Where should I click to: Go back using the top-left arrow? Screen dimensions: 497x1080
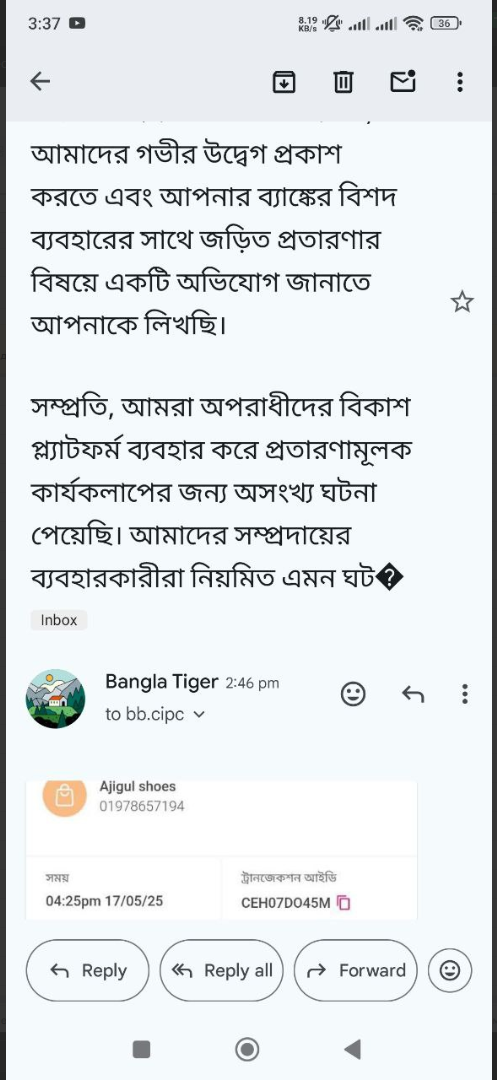coord(41,82)
